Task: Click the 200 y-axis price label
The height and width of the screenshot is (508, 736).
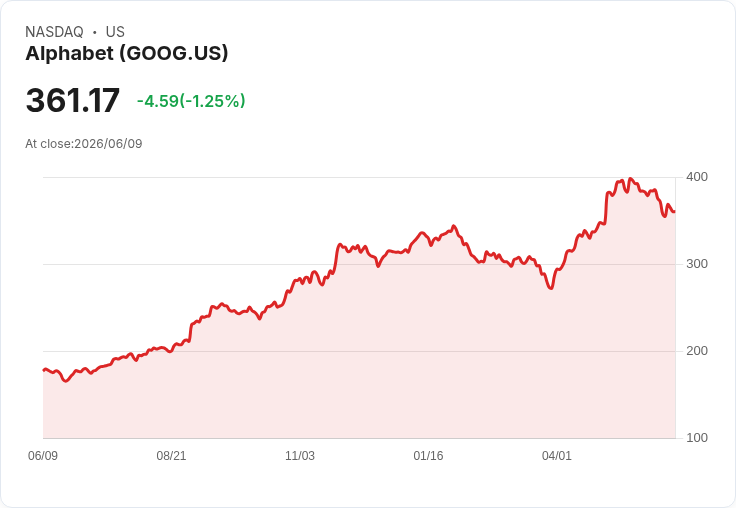Action: [697, 351]
